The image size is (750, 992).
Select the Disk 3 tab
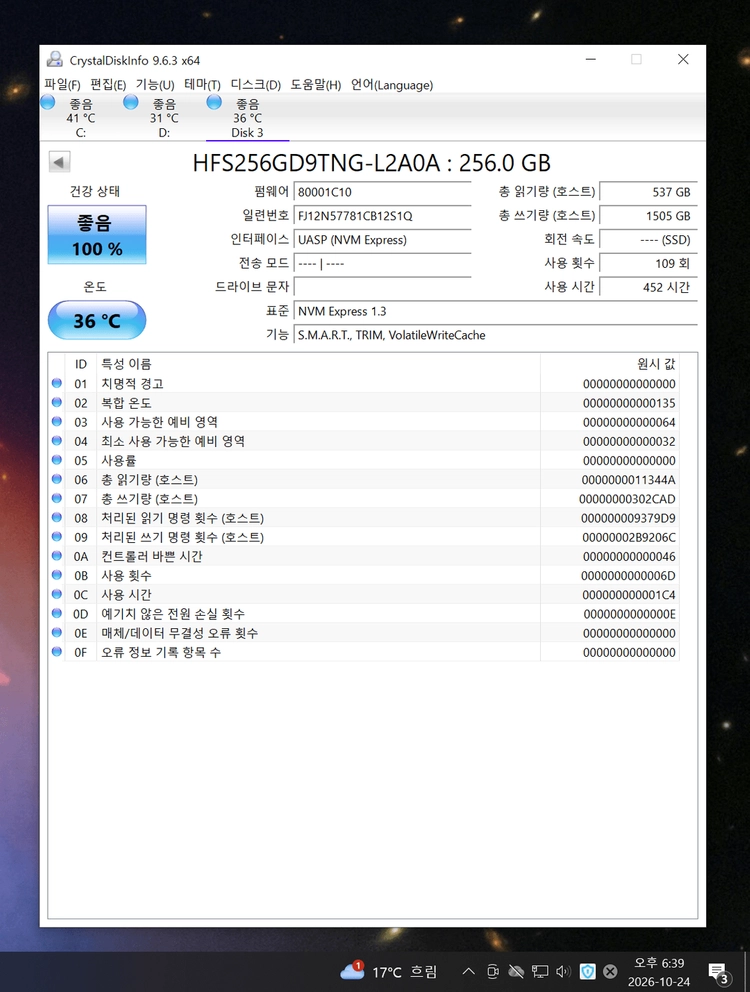tap(247, 117)
